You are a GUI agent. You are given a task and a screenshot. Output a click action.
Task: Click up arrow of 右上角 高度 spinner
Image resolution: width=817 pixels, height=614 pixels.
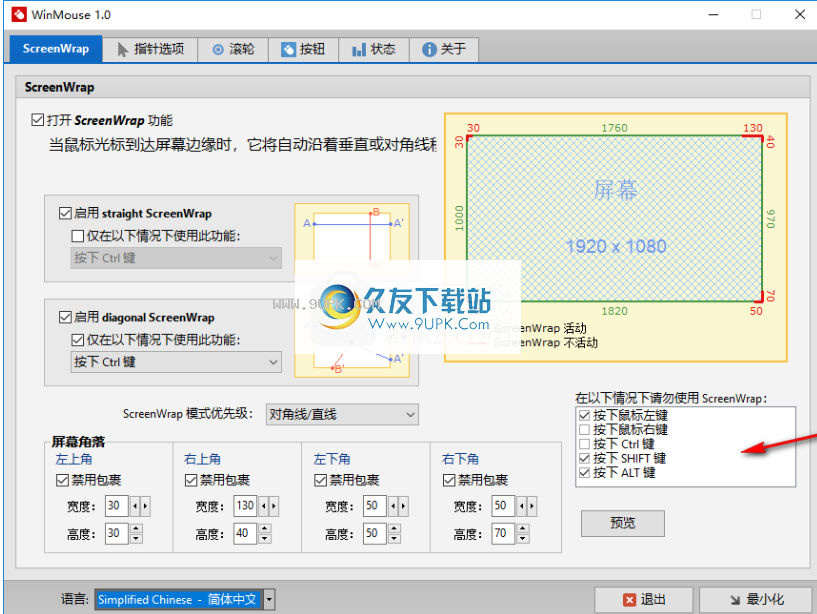coord(265,529)
